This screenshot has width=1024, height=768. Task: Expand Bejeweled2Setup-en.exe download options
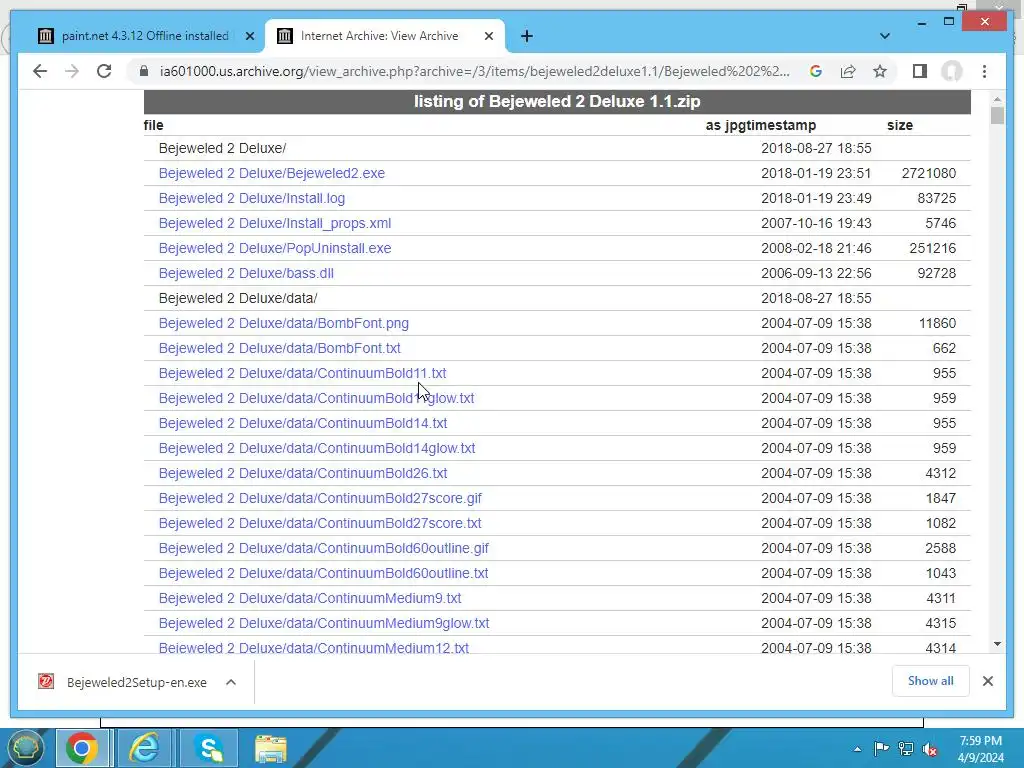(231, 682)
